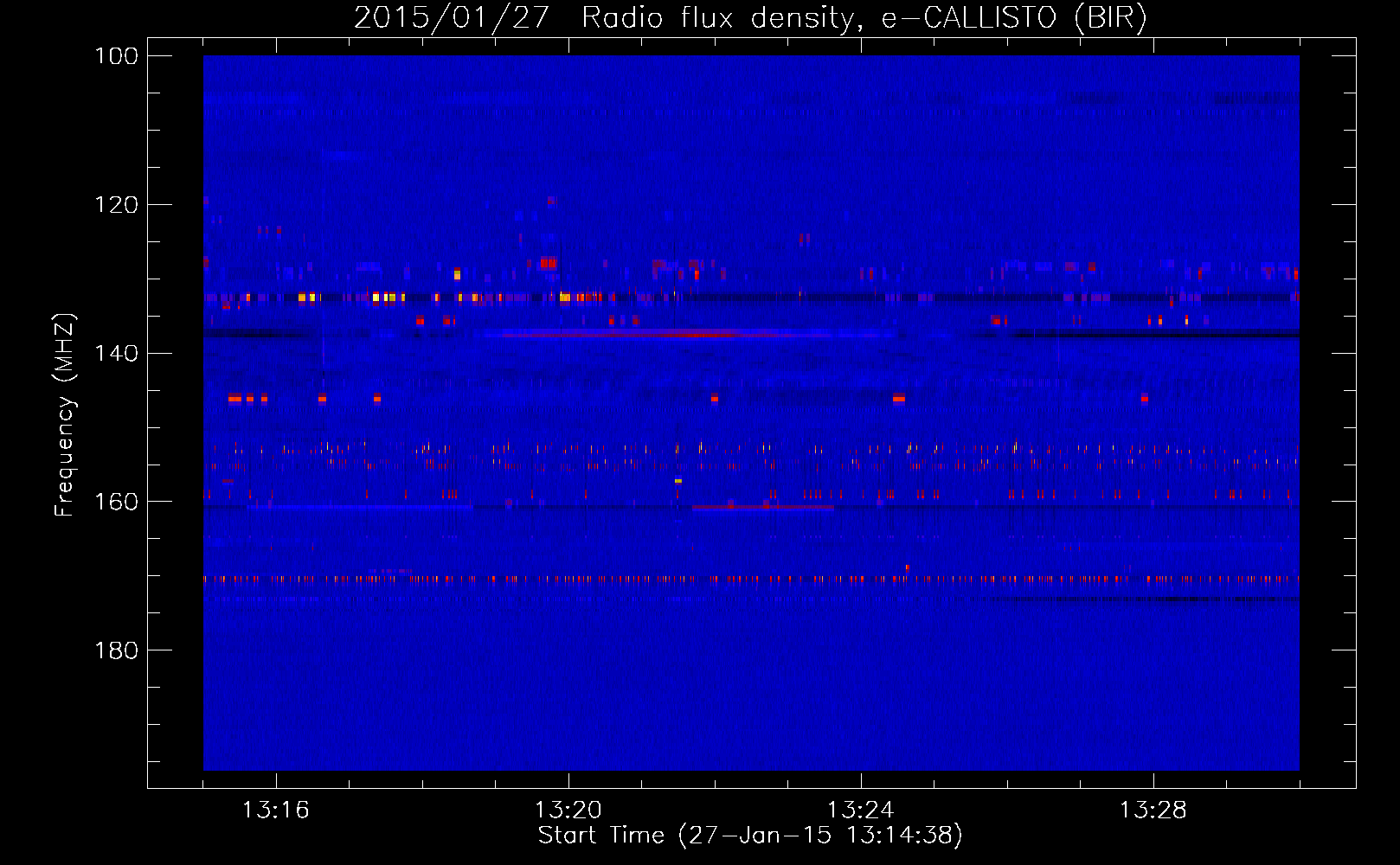Click the "Start Time (27-Jan-15 13:14:38)" axis label
Viewport: 1400px width, 865px height.
click(750, 836)
